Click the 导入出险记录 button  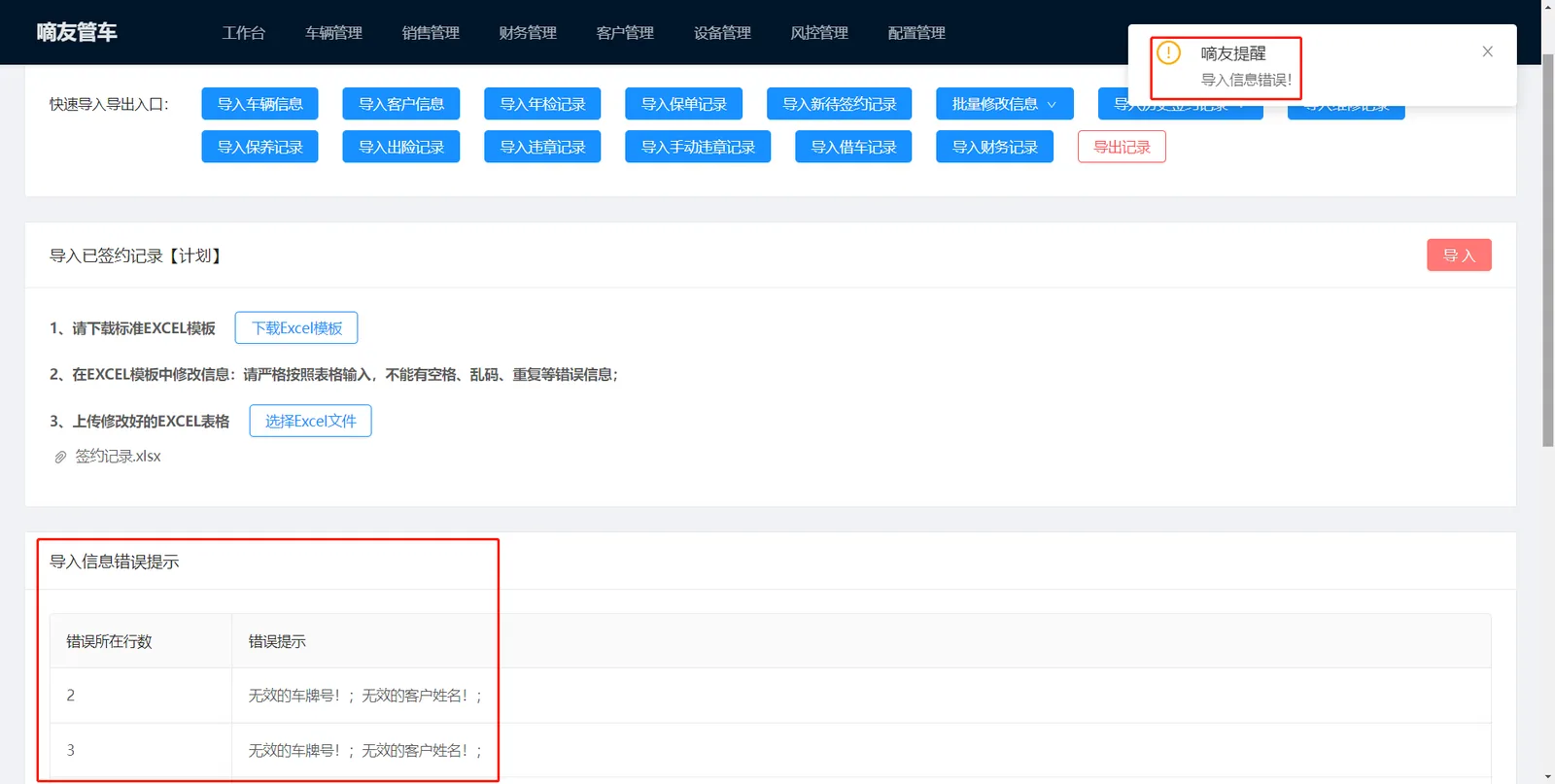(400, 147)
